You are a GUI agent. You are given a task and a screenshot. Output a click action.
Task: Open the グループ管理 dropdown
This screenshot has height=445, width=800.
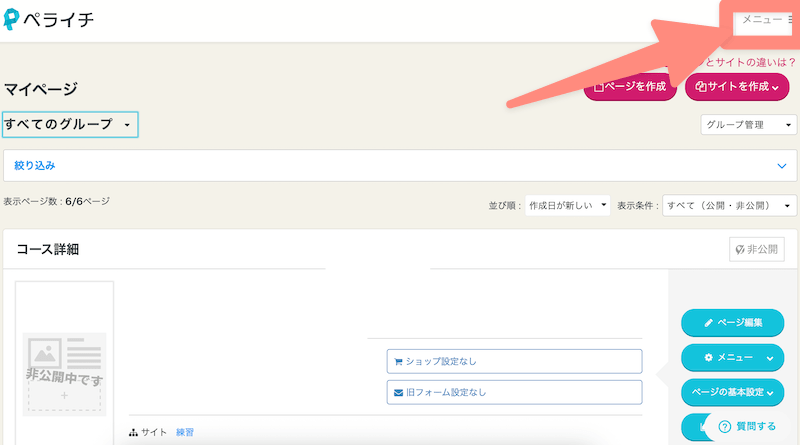tap(748, 125)
